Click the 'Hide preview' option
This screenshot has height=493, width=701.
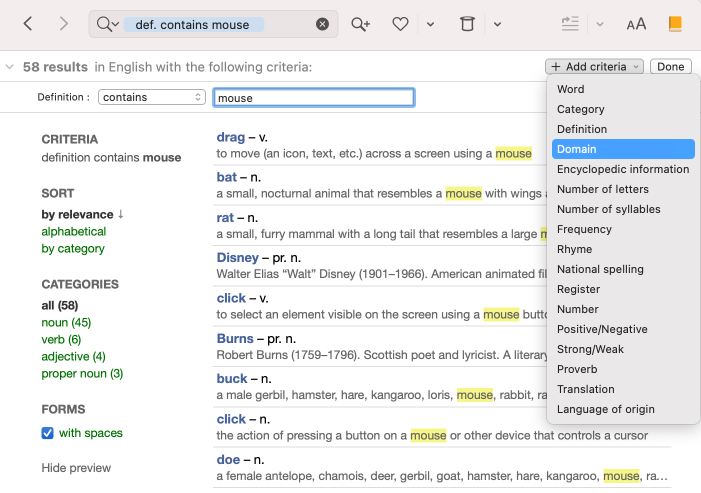click(x=76, y=468)
